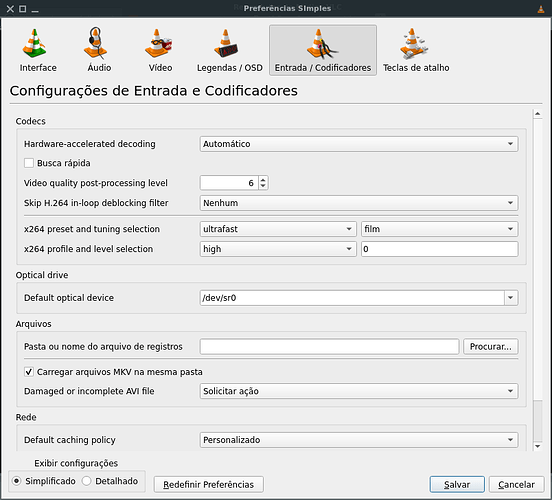Enable the Busca rápida checkbox

click(x=29, y=163)
